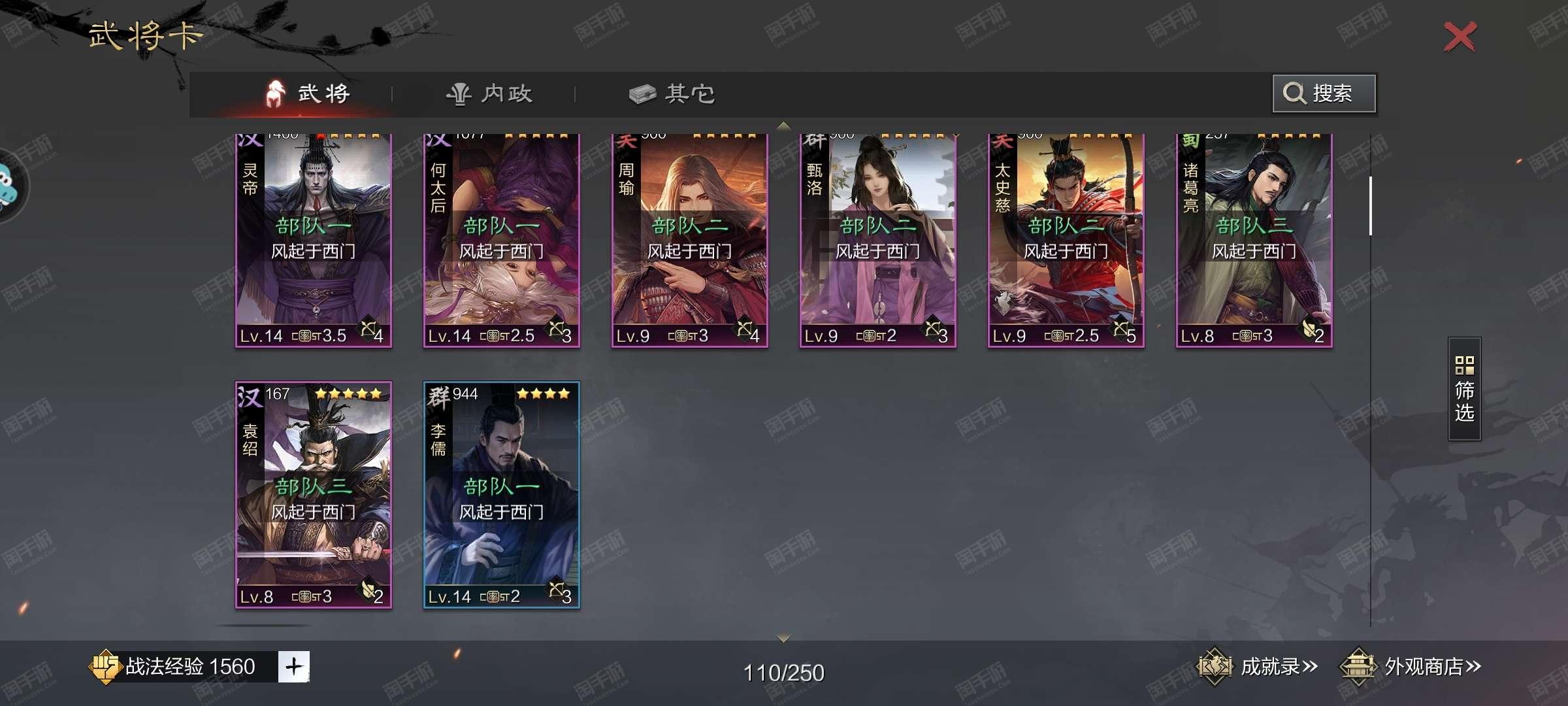
Task: Open the 成就录 achievement emblem icon
Action: pos(1214,667)
